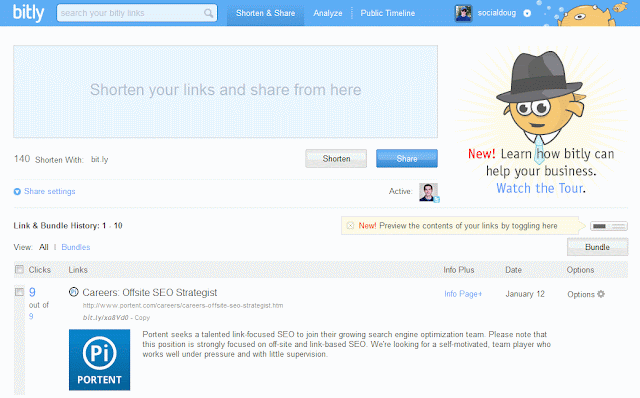Image resolution: width=640 pixels, height=398 pixels.
Task: Open the portent.com careers long URL
Action: (183, 305)
